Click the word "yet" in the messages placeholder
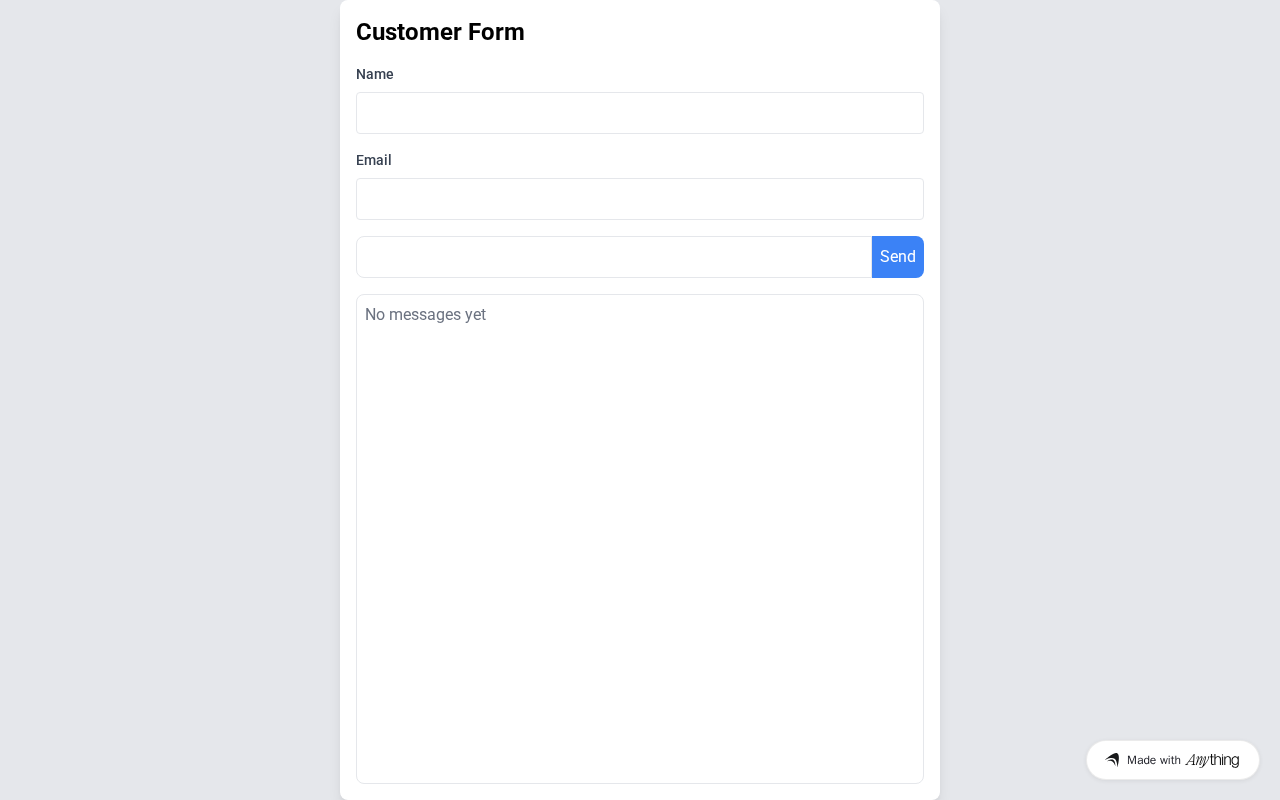 pyautogui.click(x=475, y=315)
